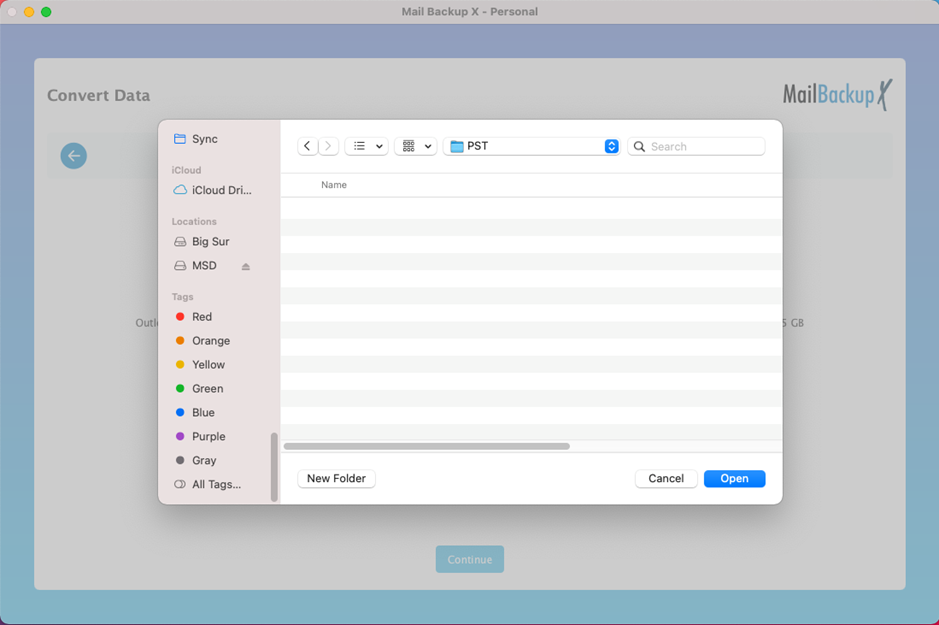Create a New Folder
This screenshot has width=939, height=625.
click(337, 478)
